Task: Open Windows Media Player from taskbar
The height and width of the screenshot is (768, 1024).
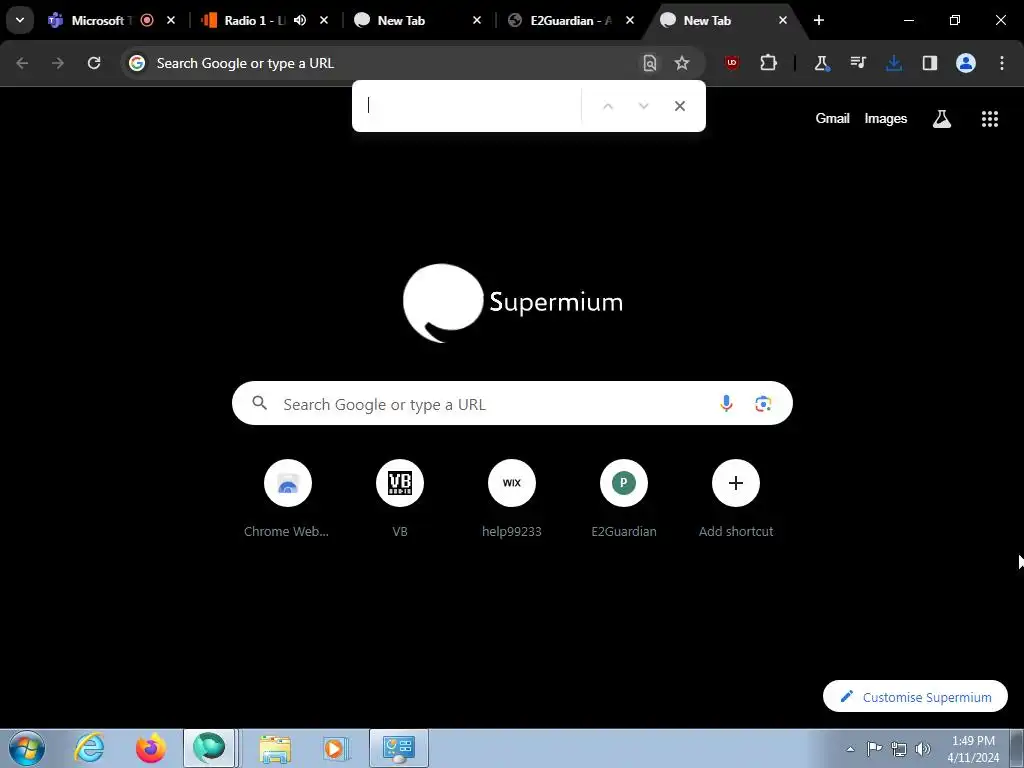Action: click(x=336, y=748)
